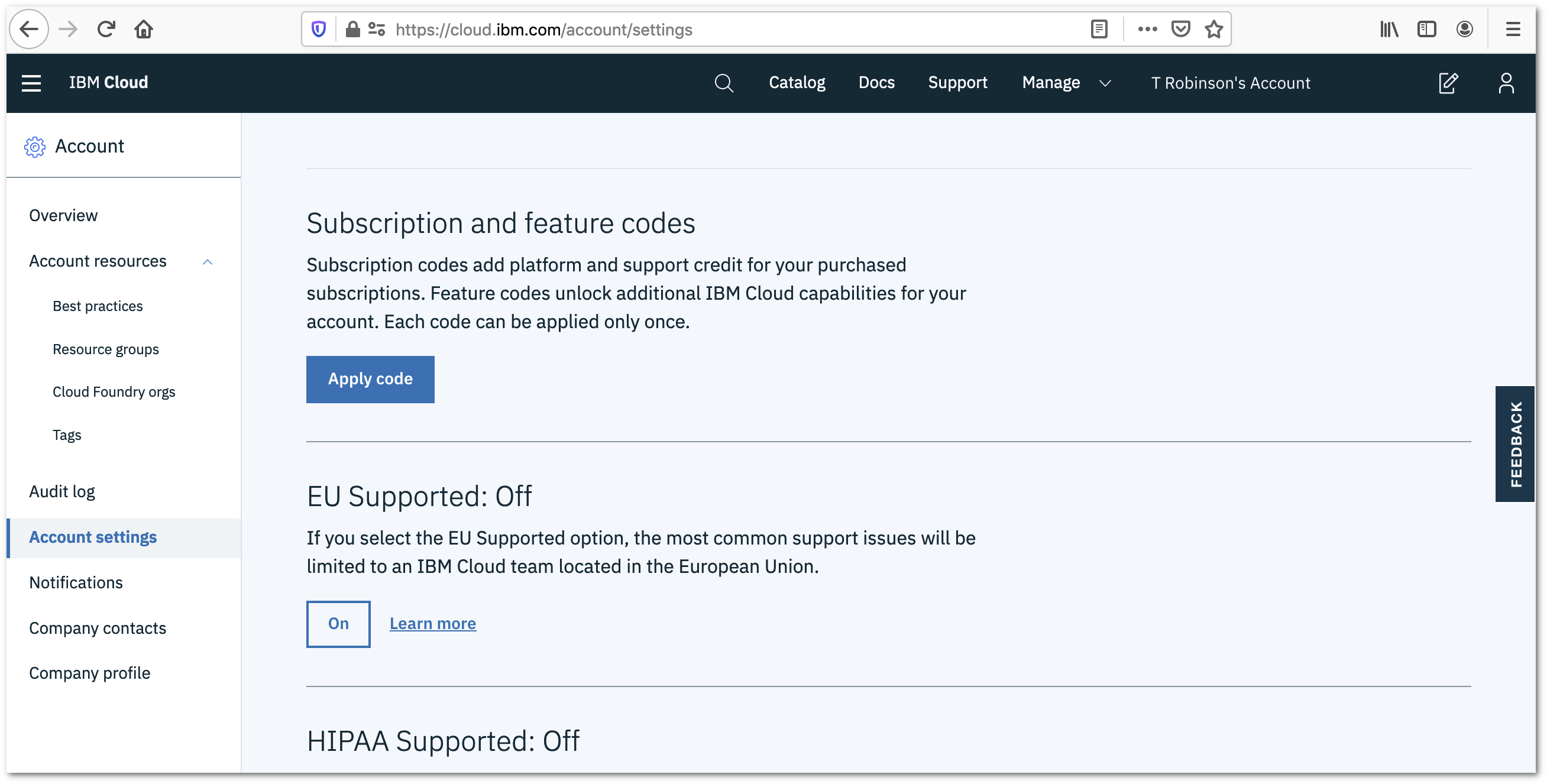This screenshot has width=1547, height=784.
Task: Toggle reader view icon in address bar
Action: (x=1099, y=29)
